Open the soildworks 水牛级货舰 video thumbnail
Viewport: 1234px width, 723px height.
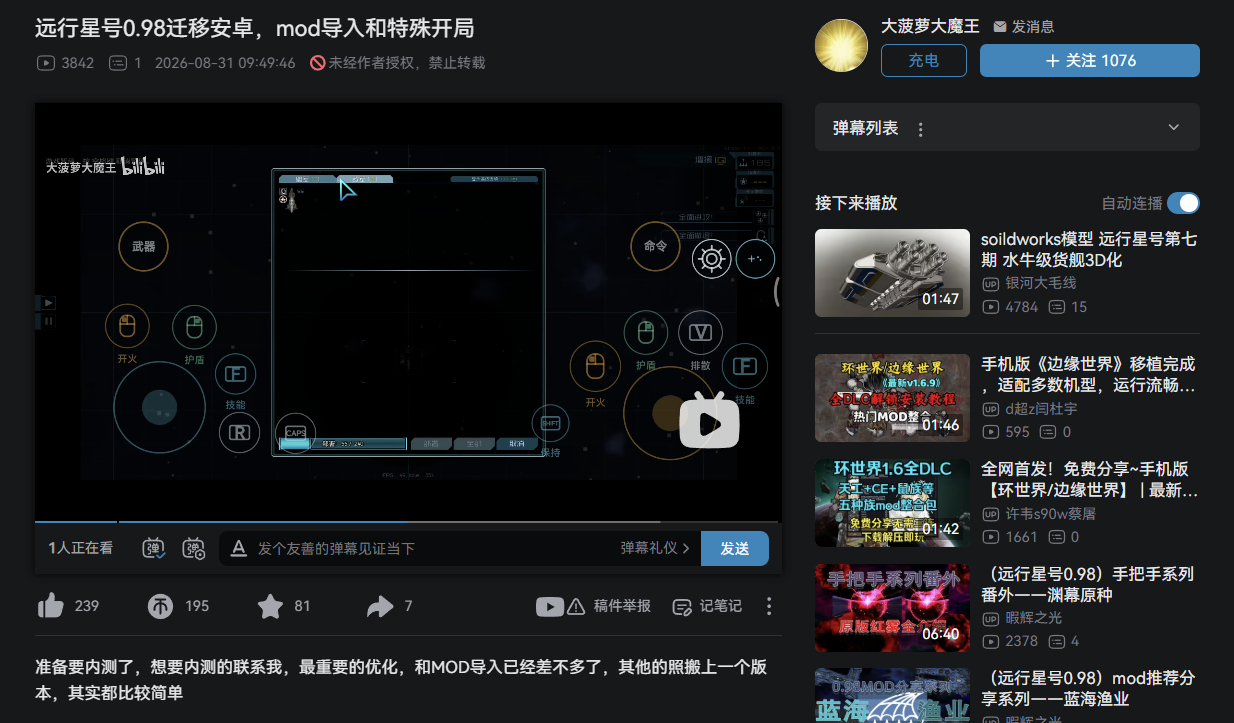point(892,273)
